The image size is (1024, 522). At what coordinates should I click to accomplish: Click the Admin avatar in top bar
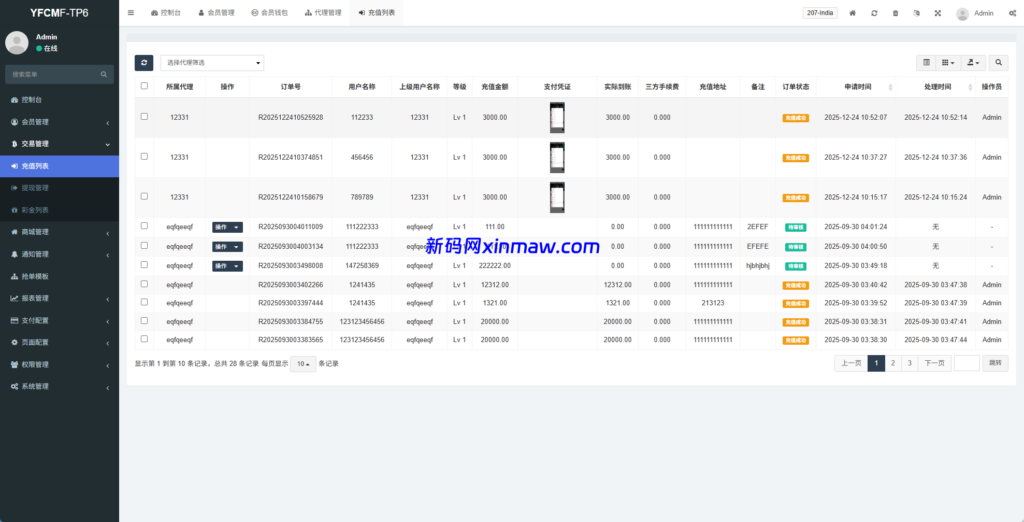[x=962, y=14]
